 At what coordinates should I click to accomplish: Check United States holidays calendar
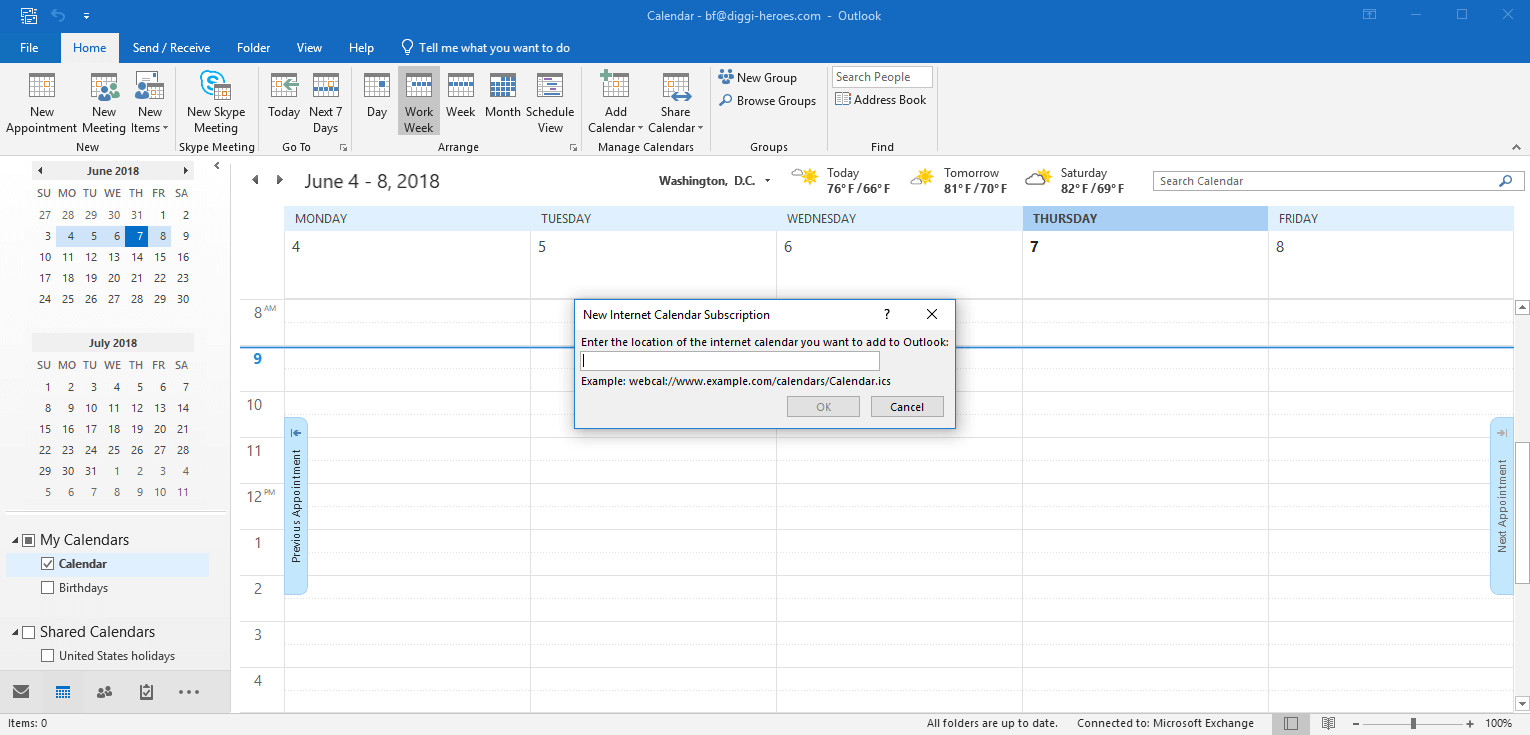click(x=47, y=656)
